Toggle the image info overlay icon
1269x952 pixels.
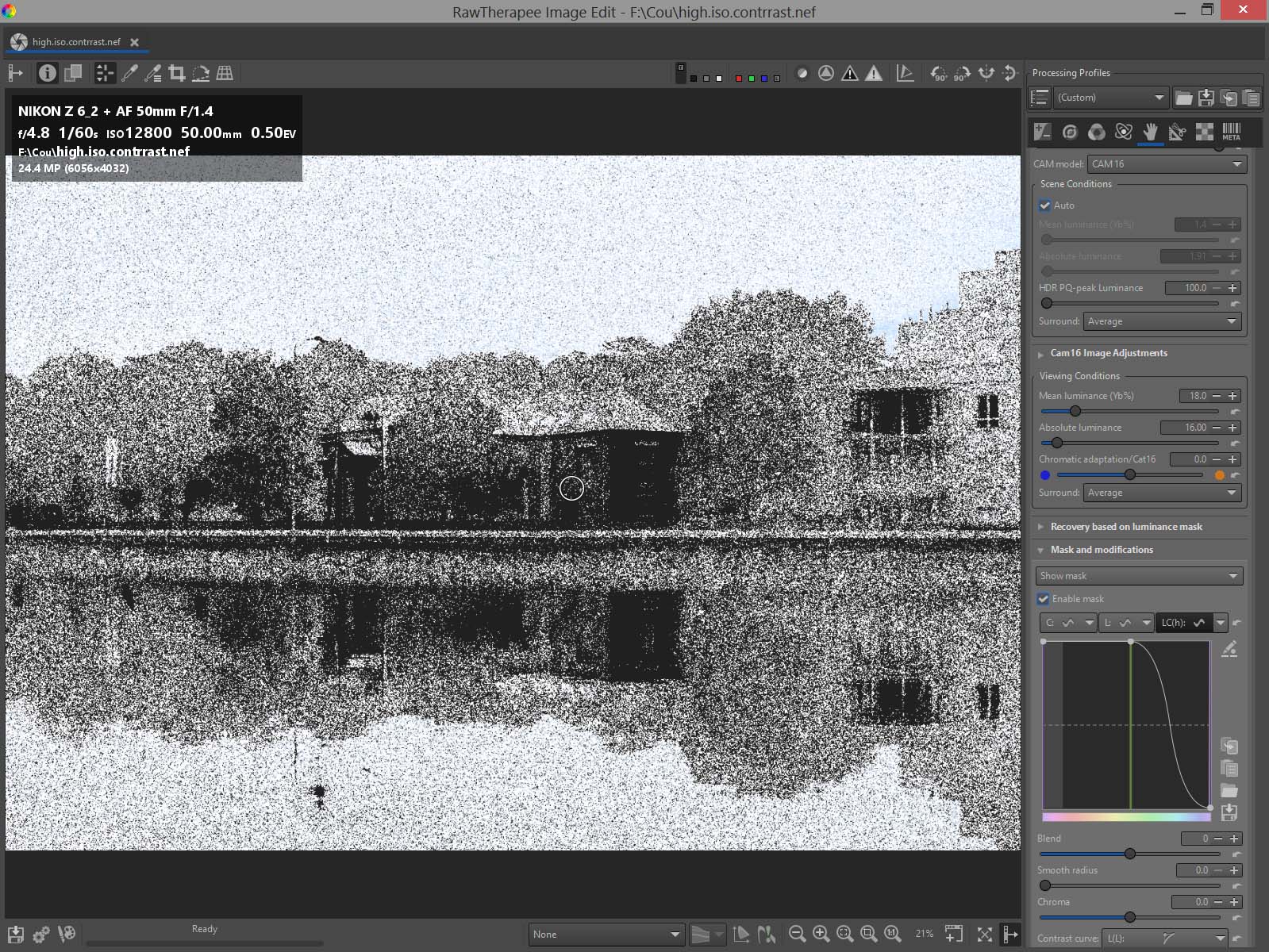click(48, 74)
